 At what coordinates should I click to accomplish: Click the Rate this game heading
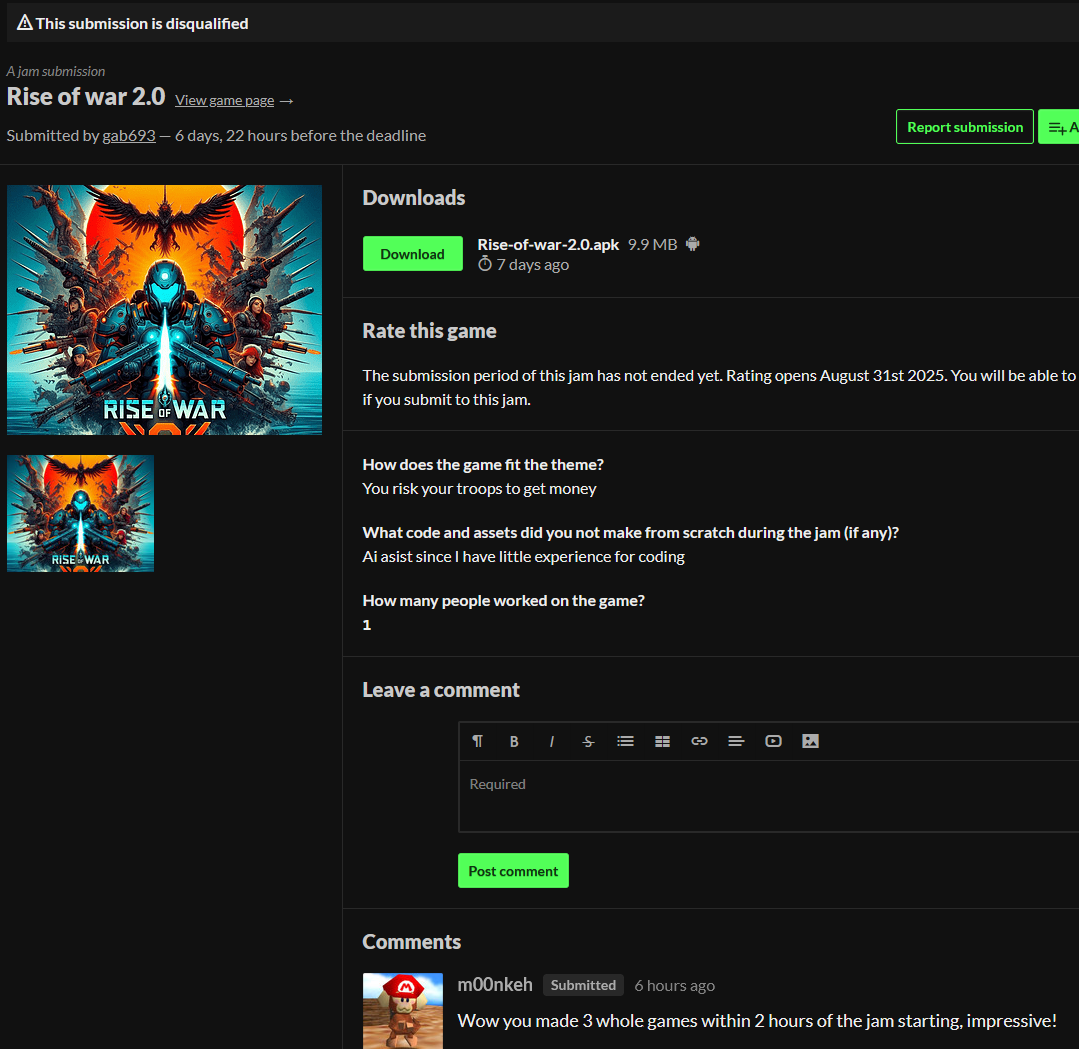pyautogui.click(x=429, y=331)
